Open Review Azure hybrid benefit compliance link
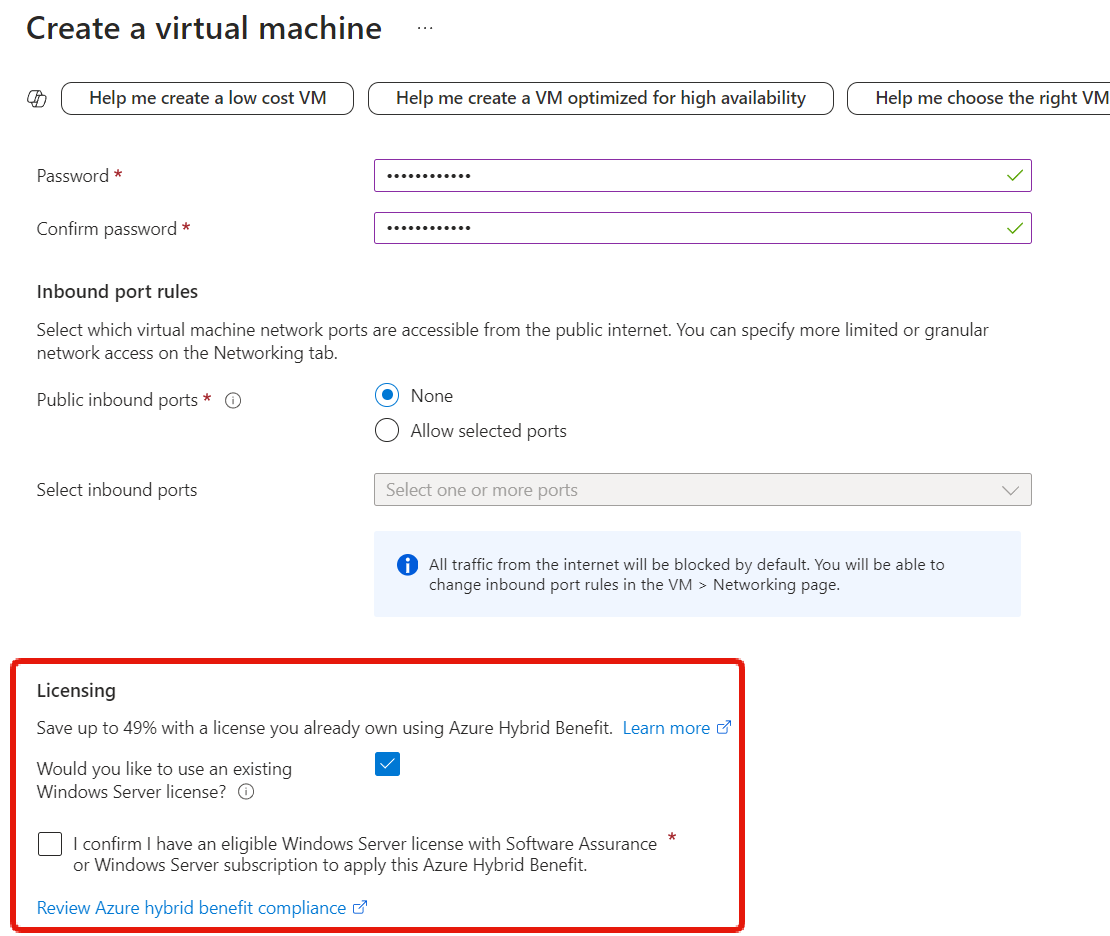Viewport: 1110px width, 936px height. [x=191, y=908]
